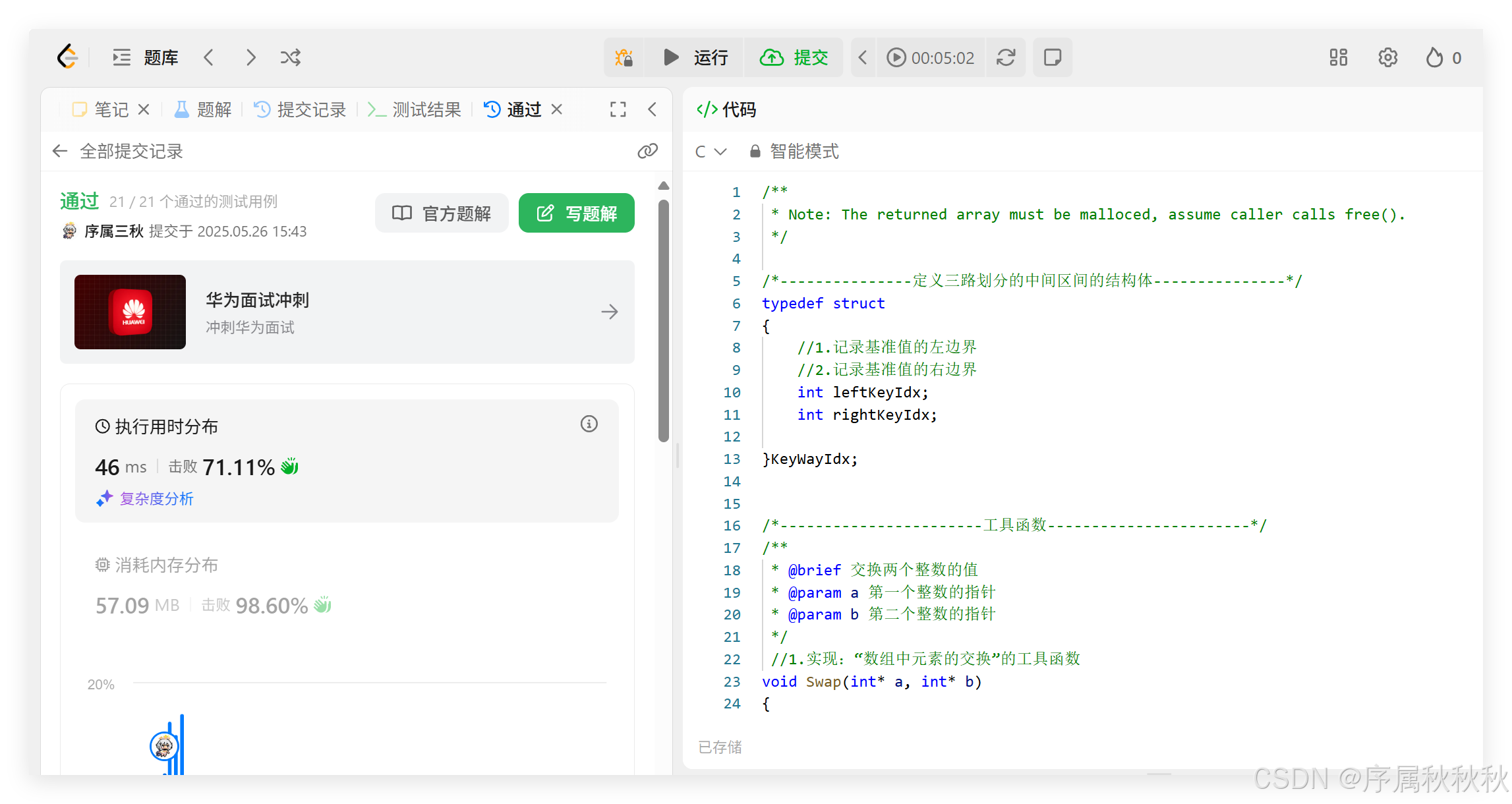Collapse the left panel with the chevron
Screen dimensions: 1512x804
pos(652,109)
